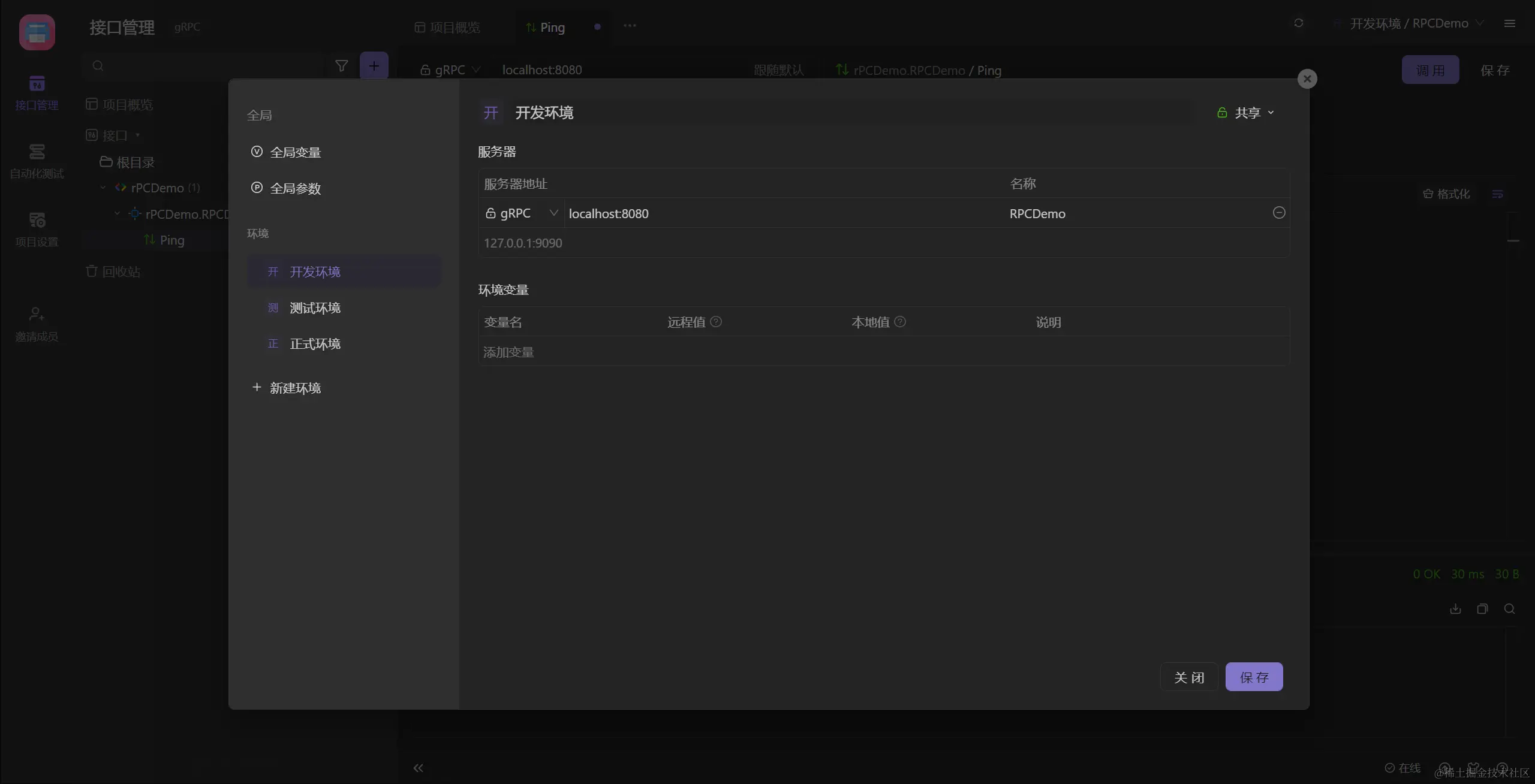
Task: Click the refresh icon in top bar
Action: (x=1299, y=23)
